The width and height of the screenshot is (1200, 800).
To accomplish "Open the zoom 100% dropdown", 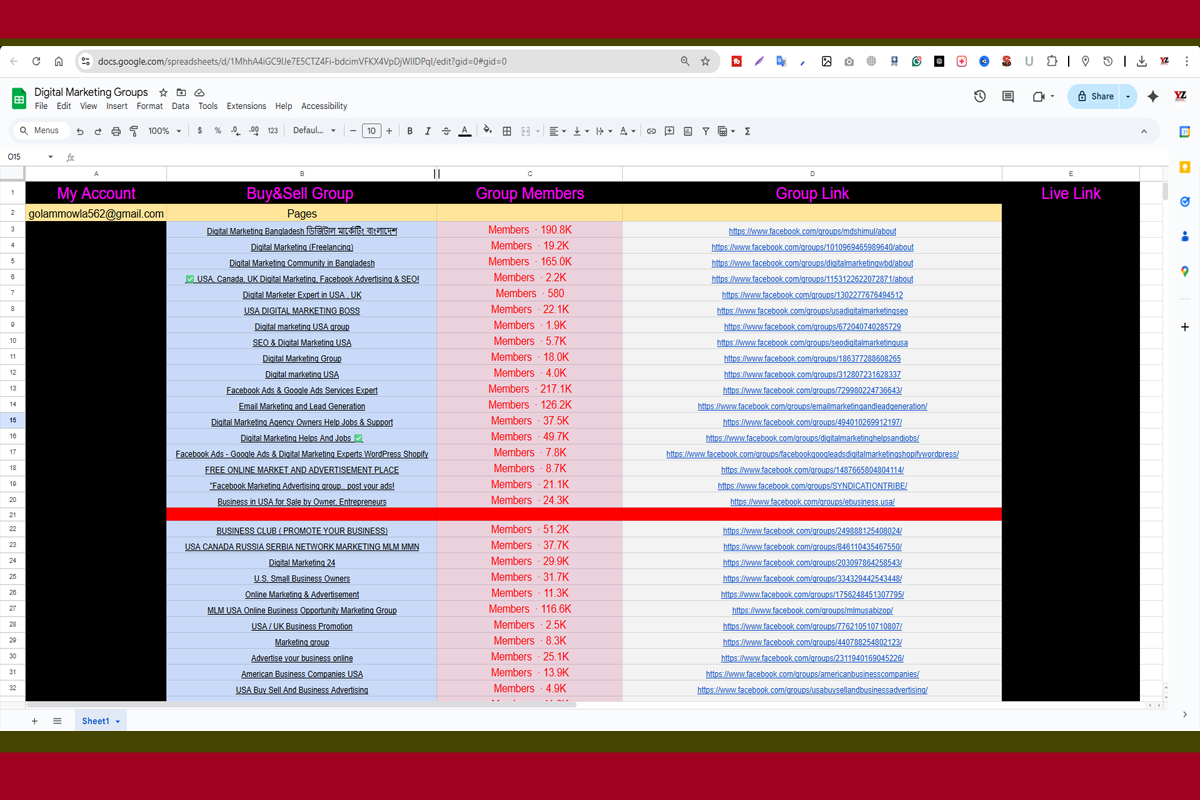I will [x=164, y=131].
